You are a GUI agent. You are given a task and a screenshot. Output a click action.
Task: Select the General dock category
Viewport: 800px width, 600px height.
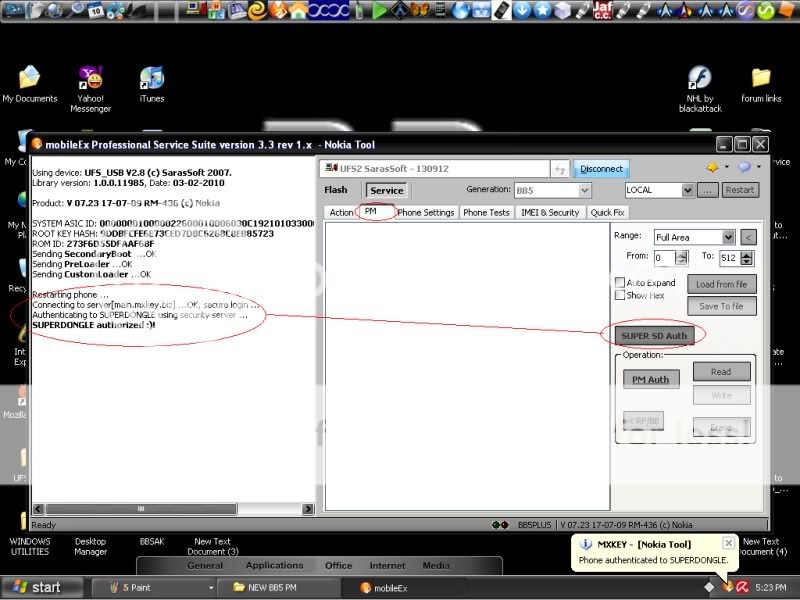coord(205,565)
